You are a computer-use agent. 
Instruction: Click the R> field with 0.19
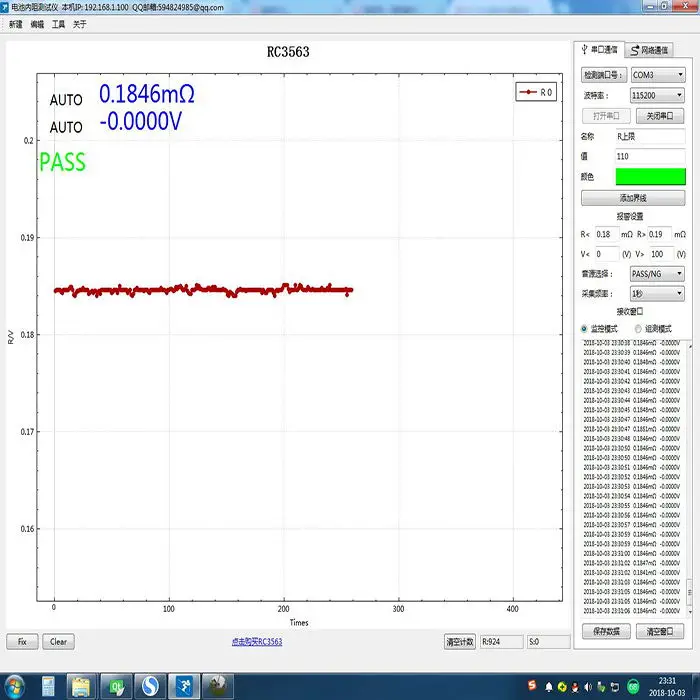(x=659, y=234)
